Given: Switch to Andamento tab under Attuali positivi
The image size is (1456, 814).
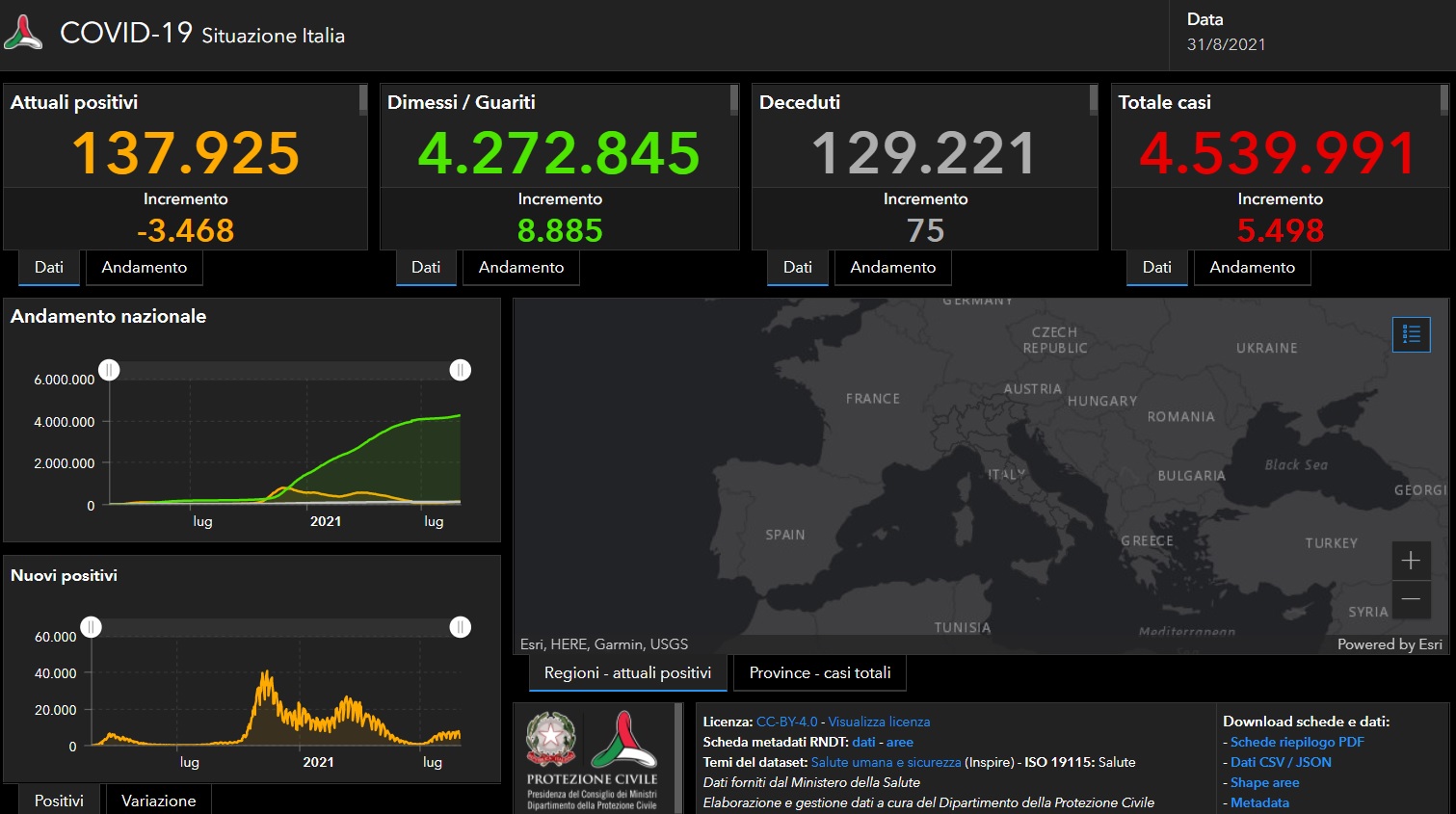Looking at the screenshot, I should [x=145, y=267].
